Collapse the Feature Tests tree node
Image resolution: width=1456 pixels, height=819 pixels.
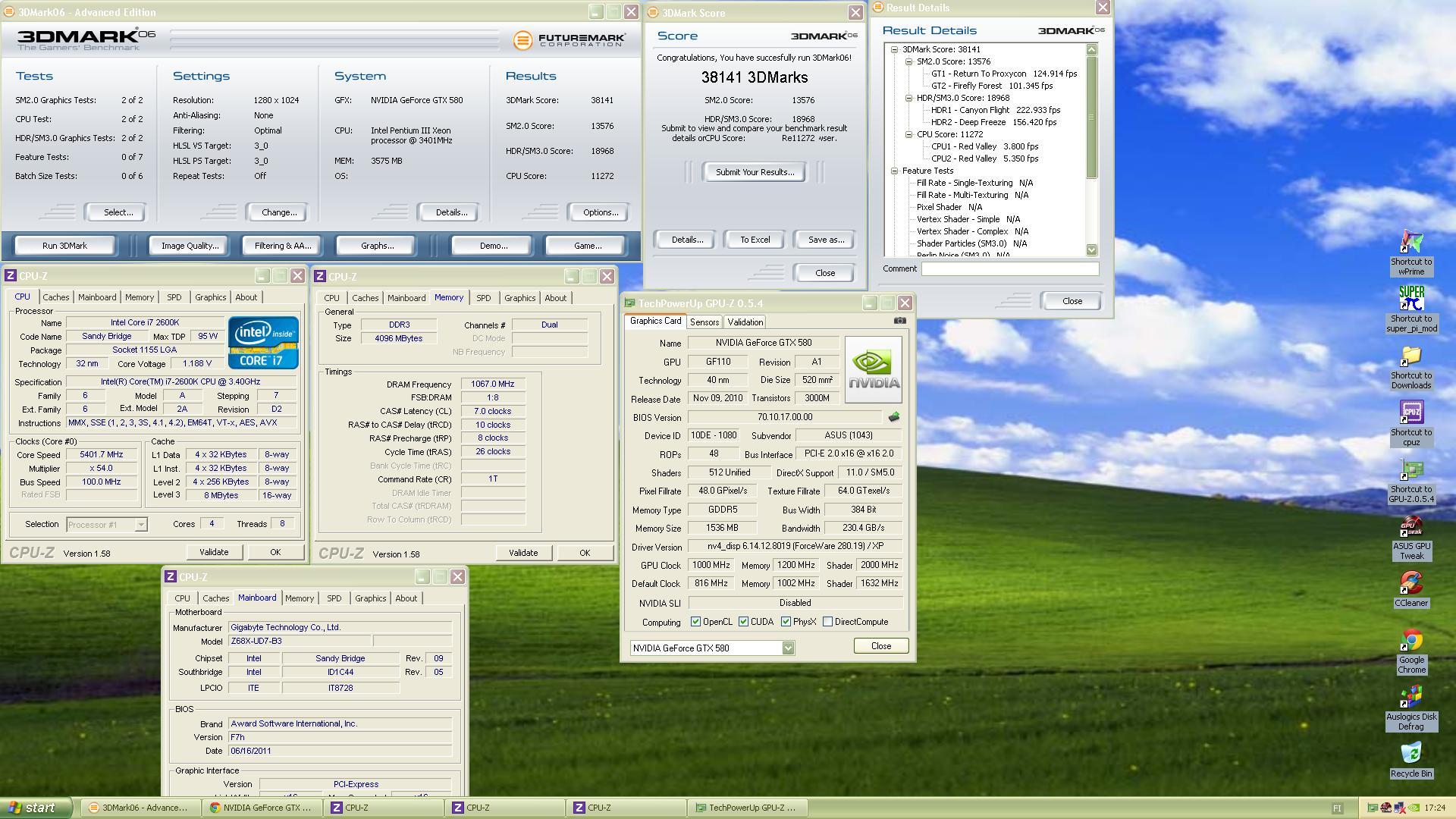(x=895, y=171)
